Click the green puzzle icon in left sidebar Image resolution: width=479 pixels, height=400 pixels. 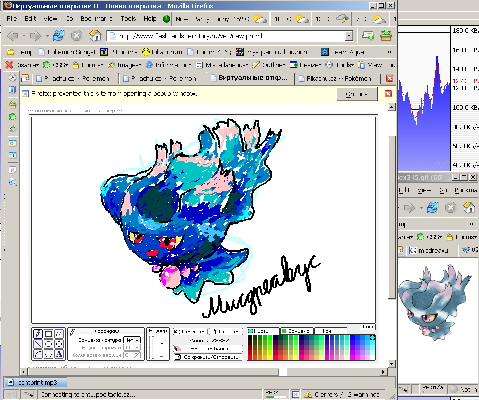point(12,116)
